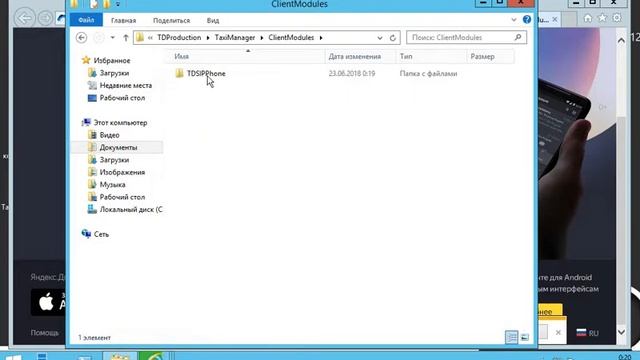Screen dimensions: 640x360
Task: Click the Explorer back arrow button
Action: 82,38
